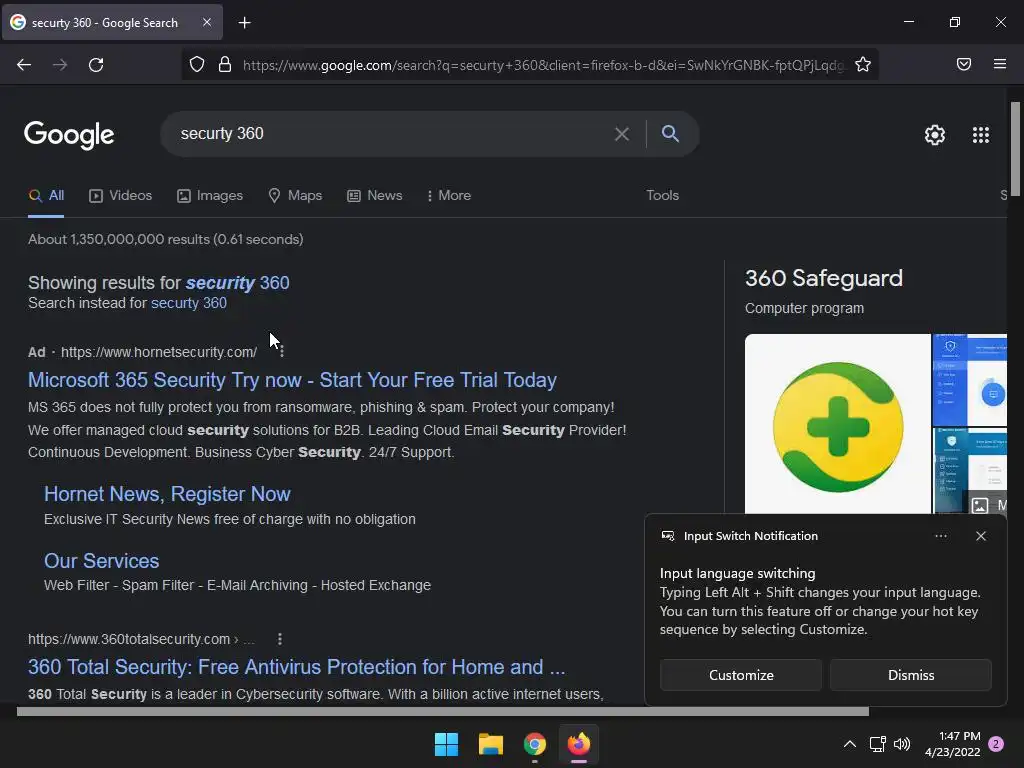Select the All search tab
The image size is (1024, 768).
point(46,195)
